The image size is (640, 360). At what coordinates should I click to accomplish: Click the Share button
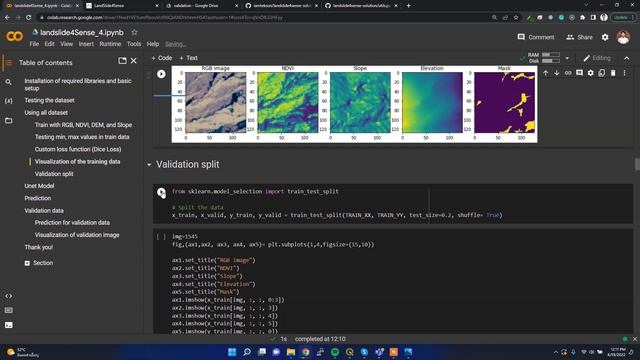(579, 37)
